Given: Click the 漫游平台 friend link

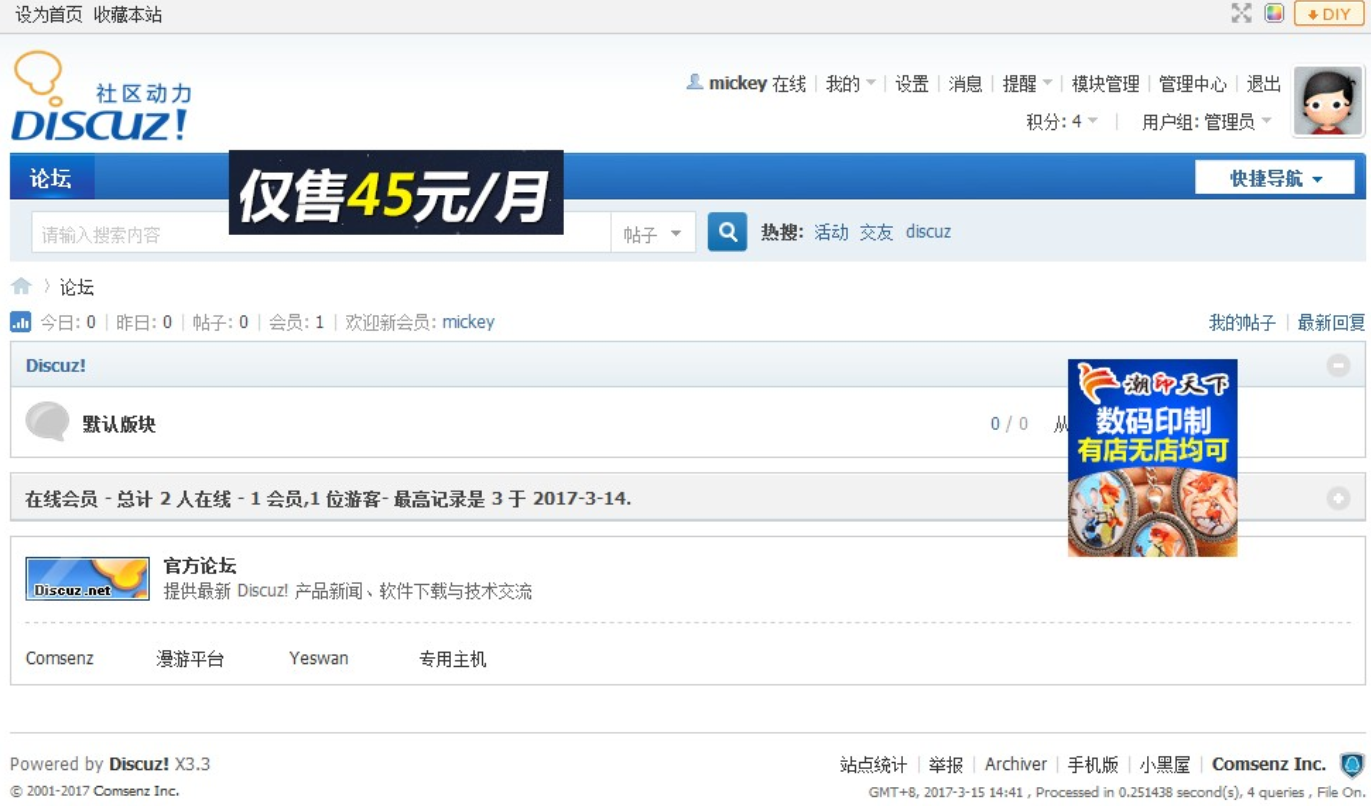Looking at the screenshot, I should point(190,659).
